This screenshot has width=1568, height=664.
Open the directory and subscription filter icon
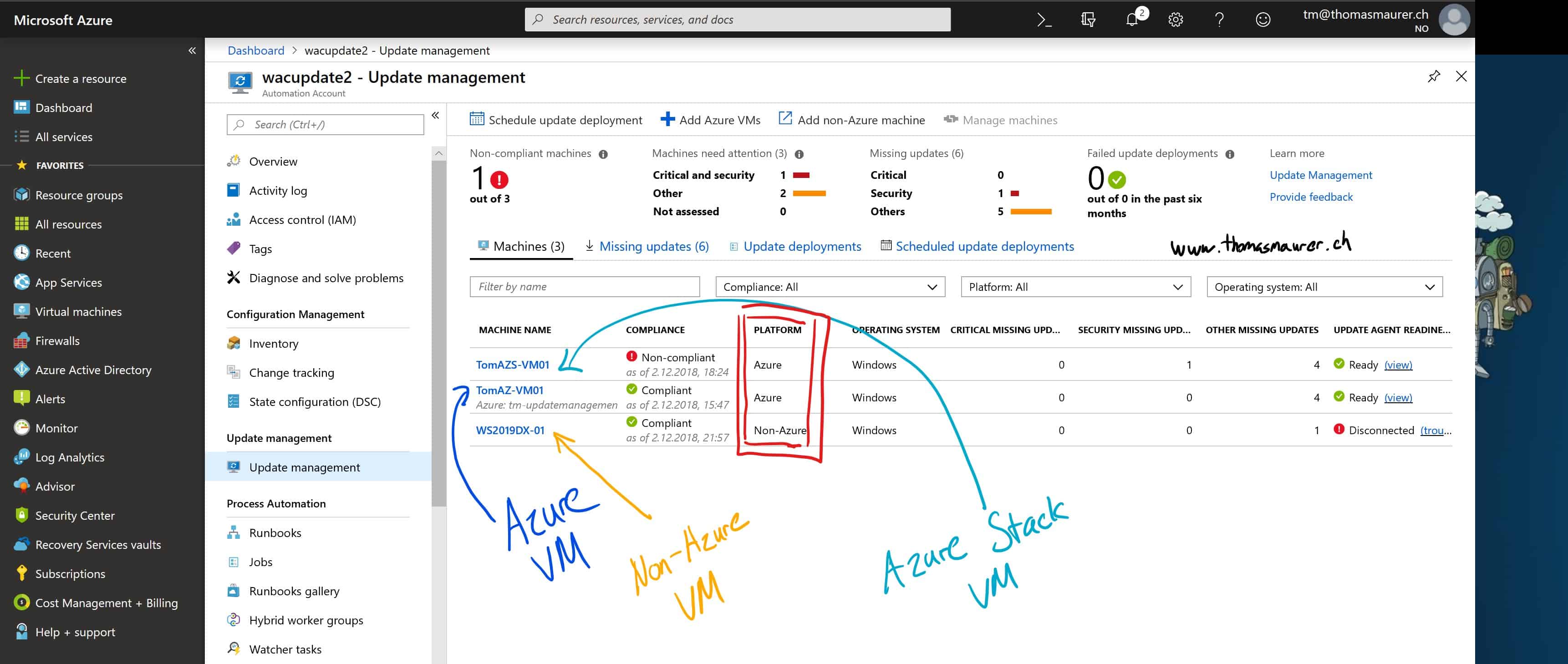click(x=1088, y=20)
